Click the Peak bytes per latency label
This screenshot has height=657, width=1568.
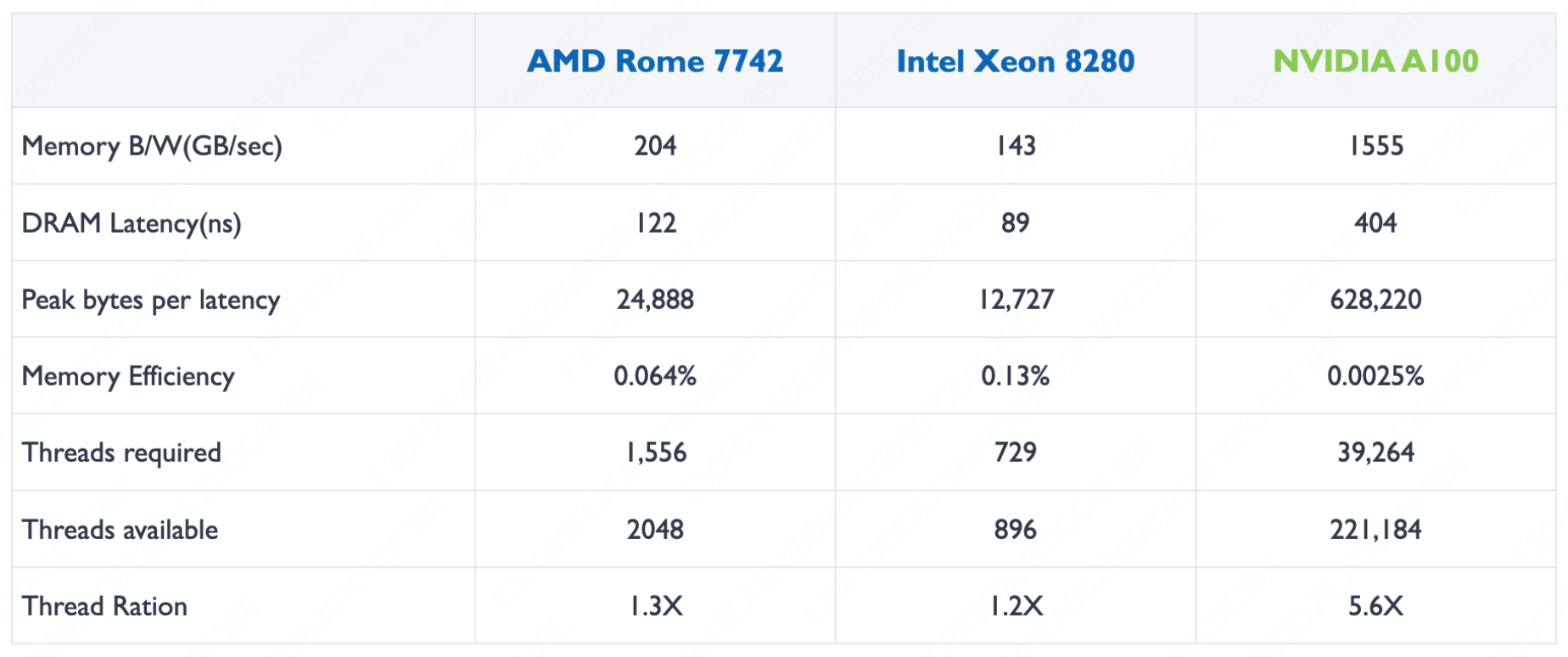[x=150, y=300]
